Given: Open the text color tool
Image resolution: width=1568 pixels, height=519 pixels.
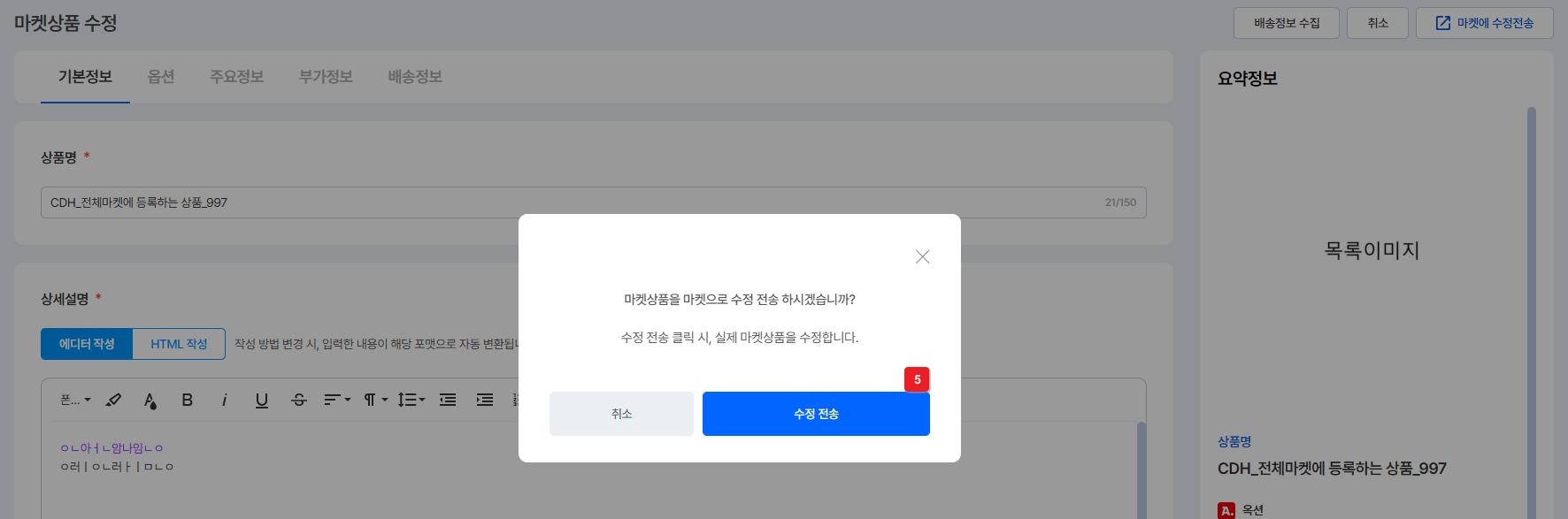Looking at the screenshot, I should pyautogui.click(x=150, y=401).
